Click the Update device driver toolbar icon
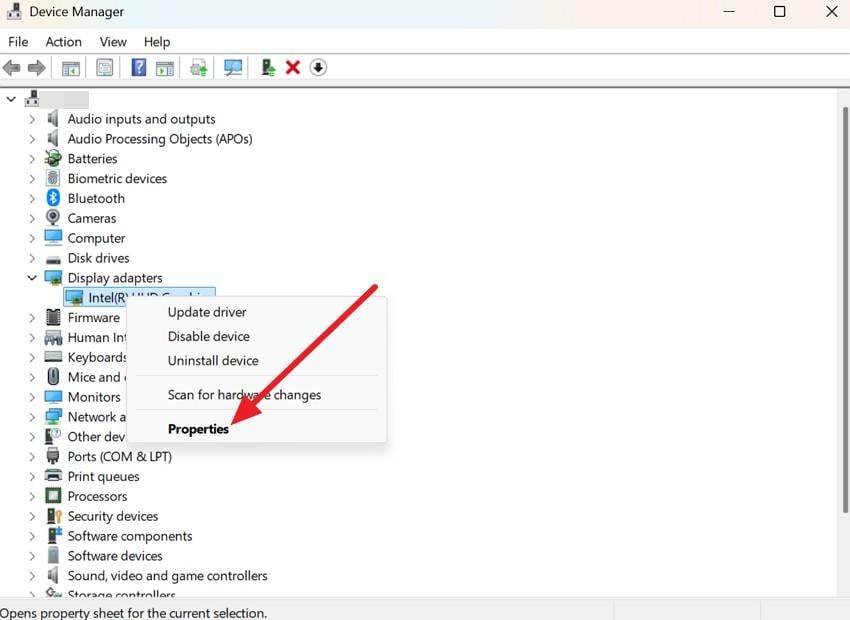The width and height of the screenshot is (850, 620). [x=198, y=68]
